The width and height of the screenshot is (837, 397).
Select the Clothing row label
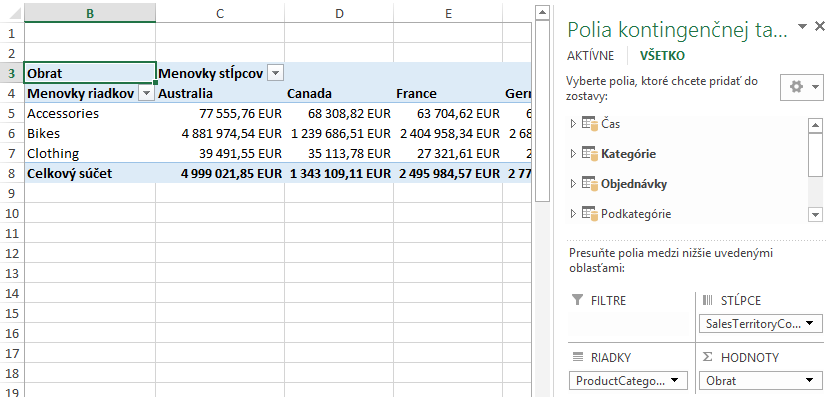pos(90,154)
